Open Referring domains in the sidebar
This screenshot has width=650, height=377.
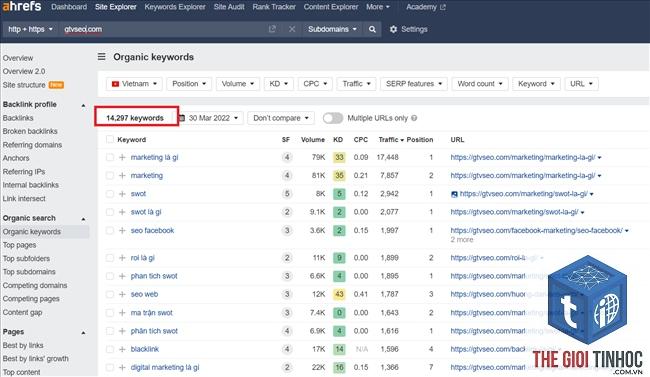coord(32,145)
